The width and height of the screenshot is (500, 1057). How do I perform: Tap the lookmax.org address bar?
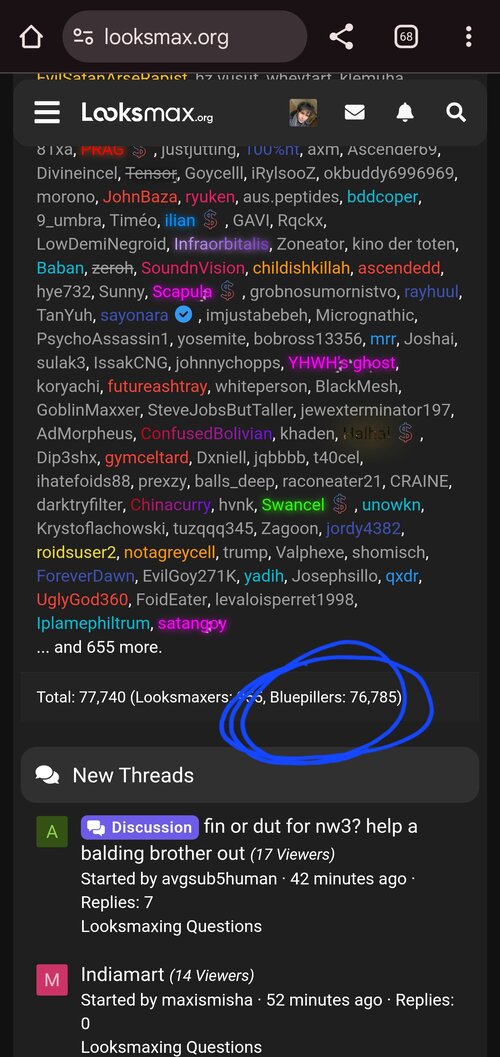[x=185, y=37]
